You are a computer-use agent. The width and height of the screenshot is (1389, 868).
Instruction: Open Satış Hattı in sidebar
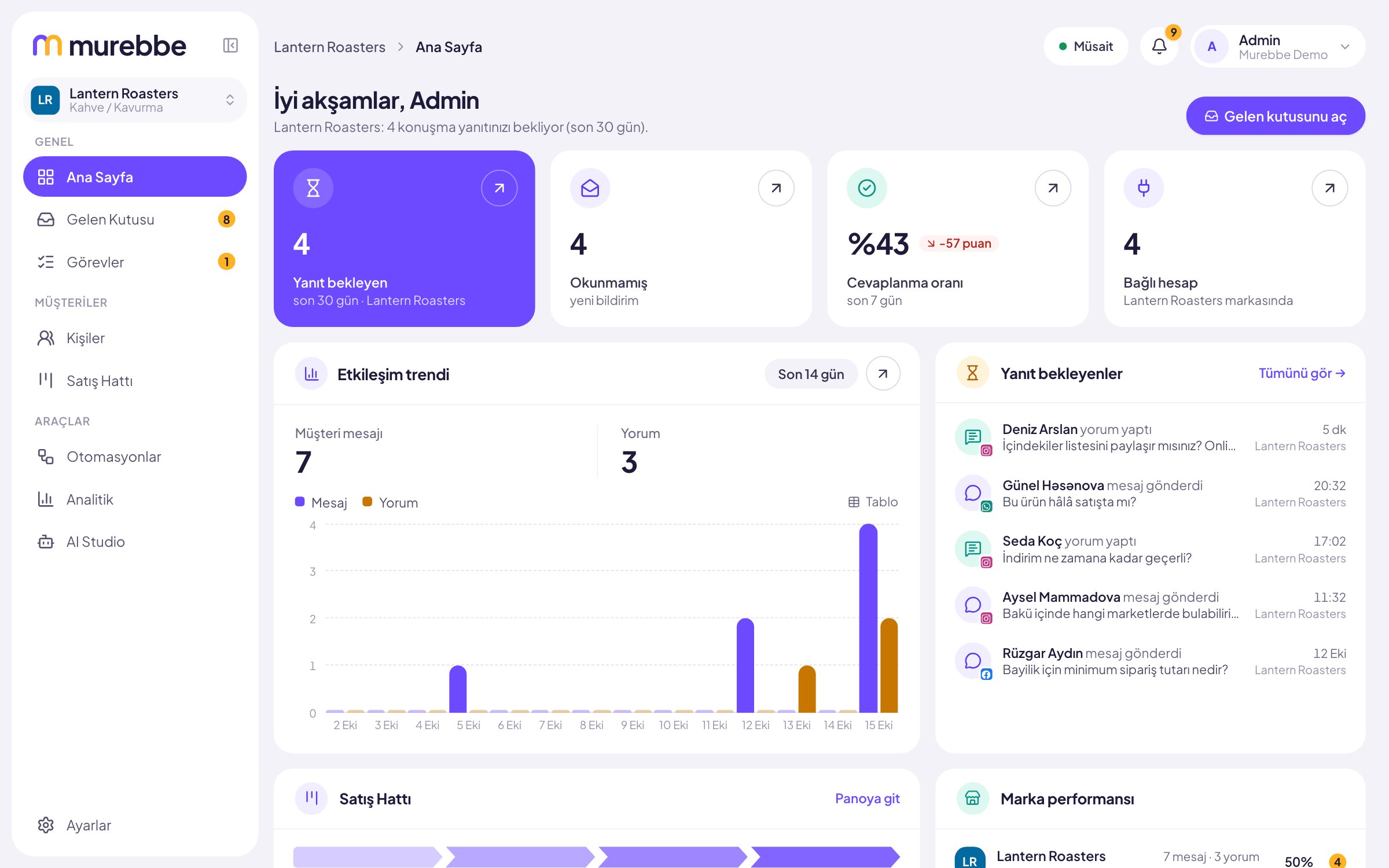[135, 381]
